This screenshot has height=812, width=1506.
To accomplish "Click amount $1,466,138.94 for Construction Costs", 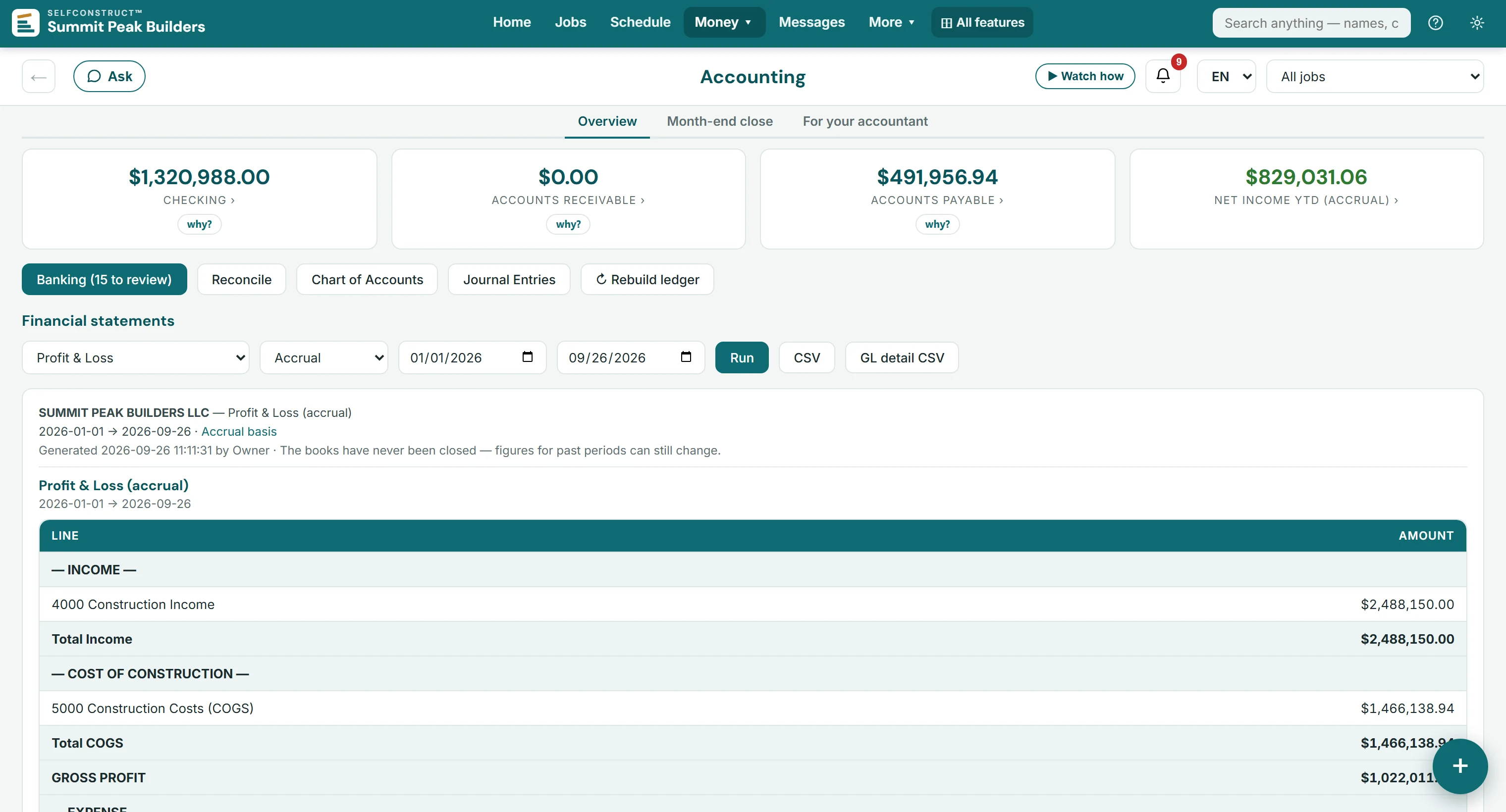I will click(x=1407, y=708).
